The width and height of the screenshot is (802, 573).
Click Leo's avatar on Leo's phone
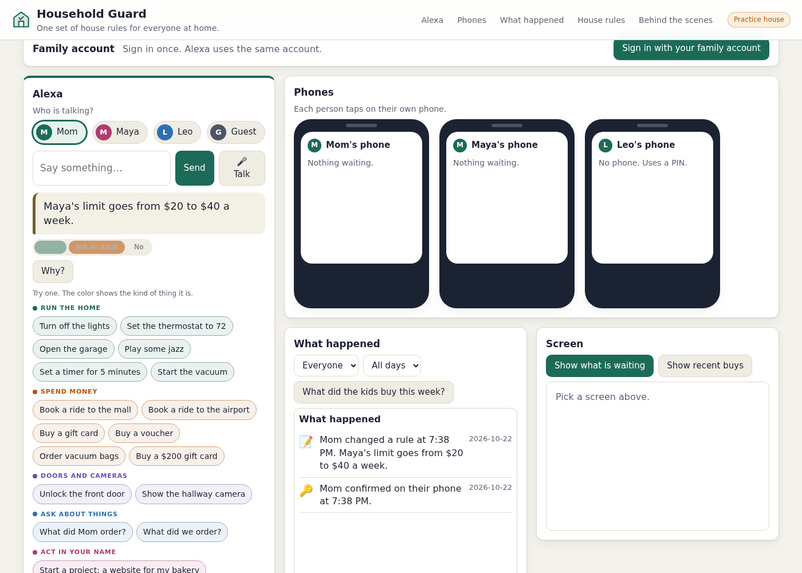(605, 145)
